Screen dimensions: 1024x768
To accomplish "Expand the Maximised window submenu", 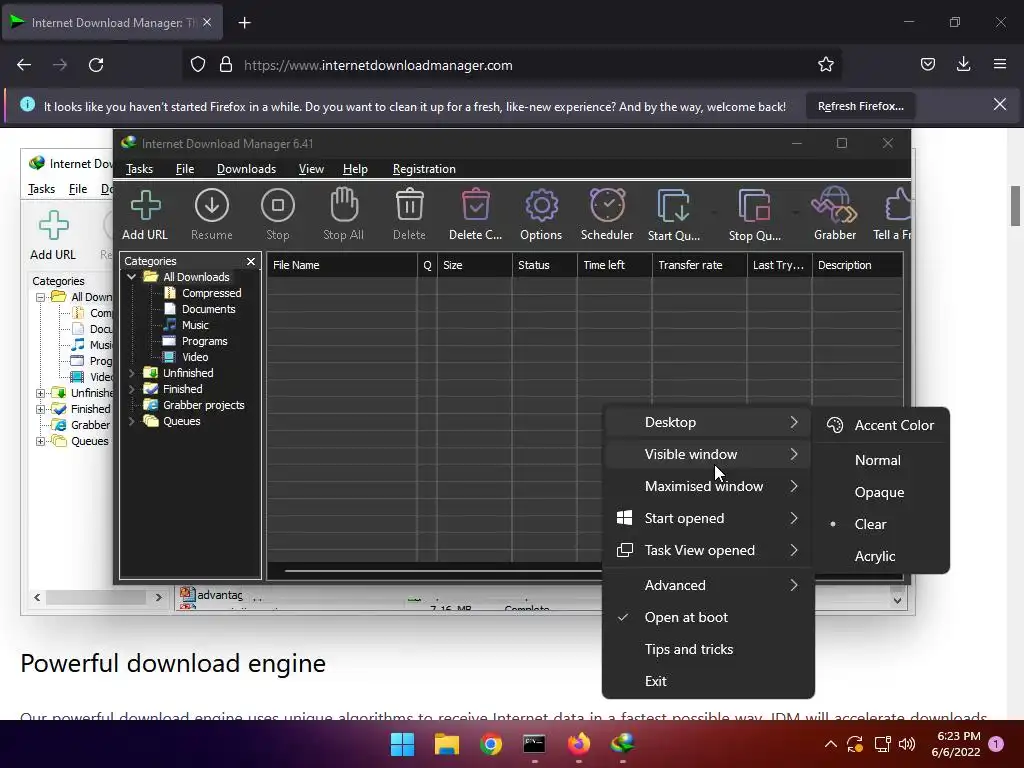I will [708, 487].
